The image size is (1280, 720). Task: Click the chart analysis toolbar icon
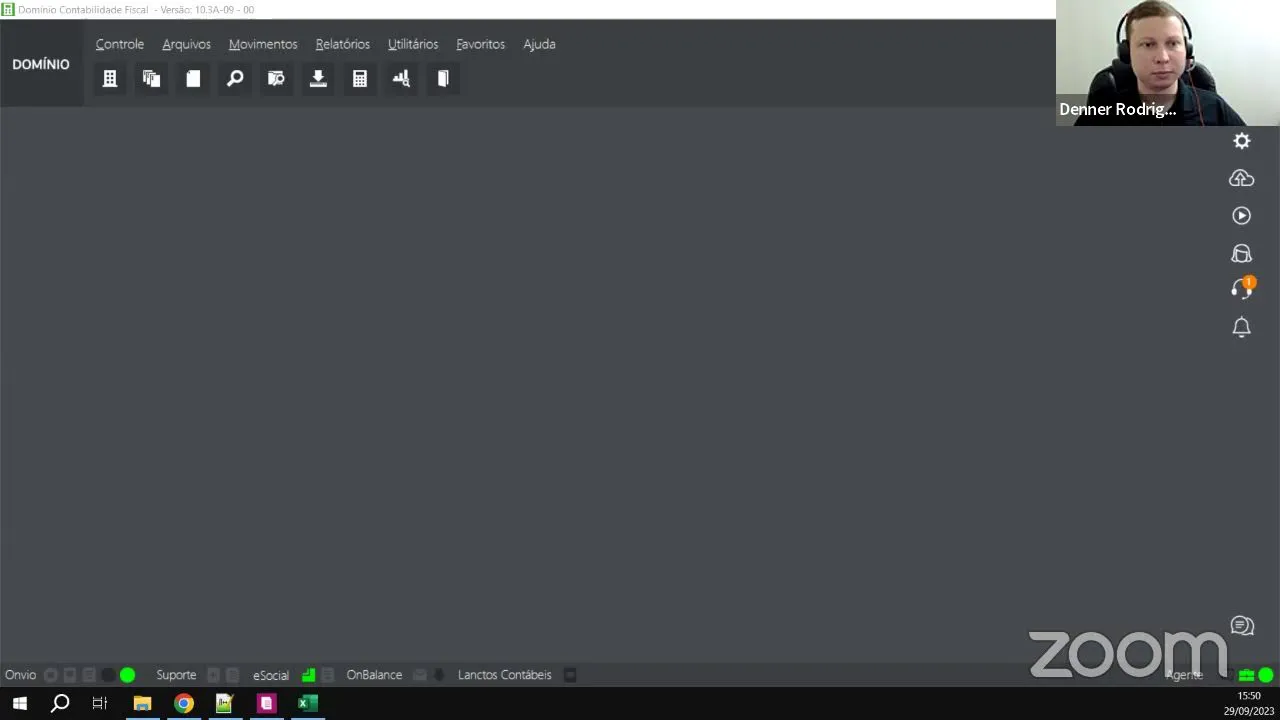(401, 79)
